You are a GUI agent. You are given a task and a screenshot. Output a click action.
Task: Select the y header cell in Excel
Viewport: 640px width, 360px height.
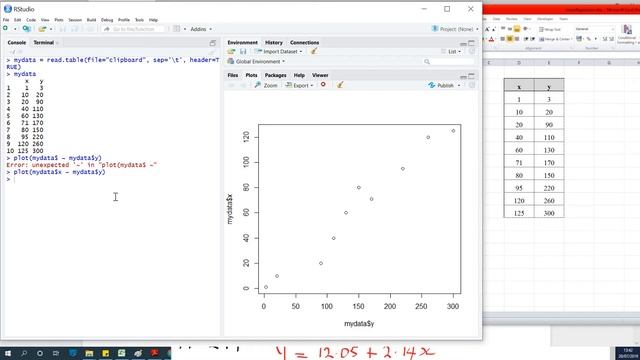point(549,86)
